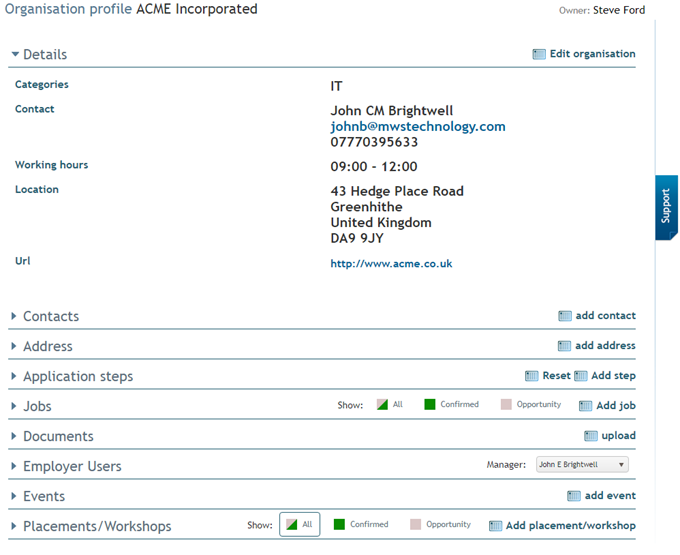Show Opportunity jobs filter
The height and width of the screenshot is (555, 680).
(531, 405)
